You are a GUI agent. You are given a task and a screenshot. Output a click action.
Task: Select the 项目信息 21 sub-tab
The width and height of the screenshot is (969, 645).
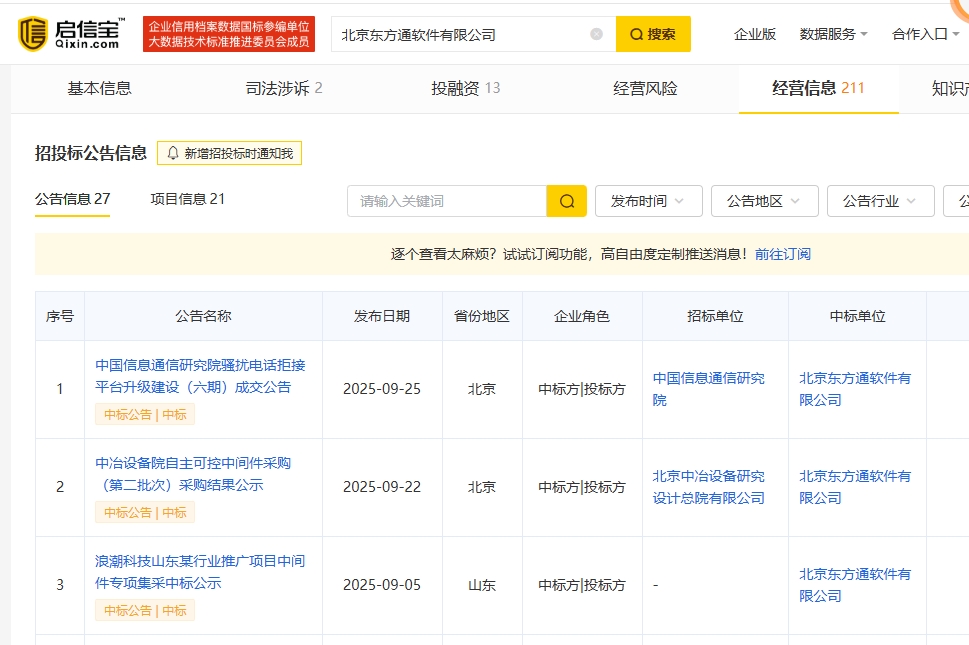(x=187, y=199)
